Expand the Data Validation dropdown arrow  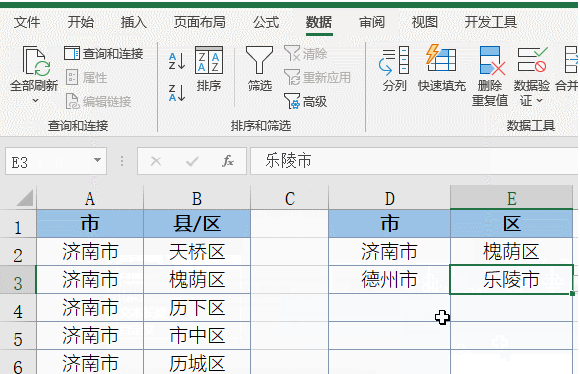point(539,101)
